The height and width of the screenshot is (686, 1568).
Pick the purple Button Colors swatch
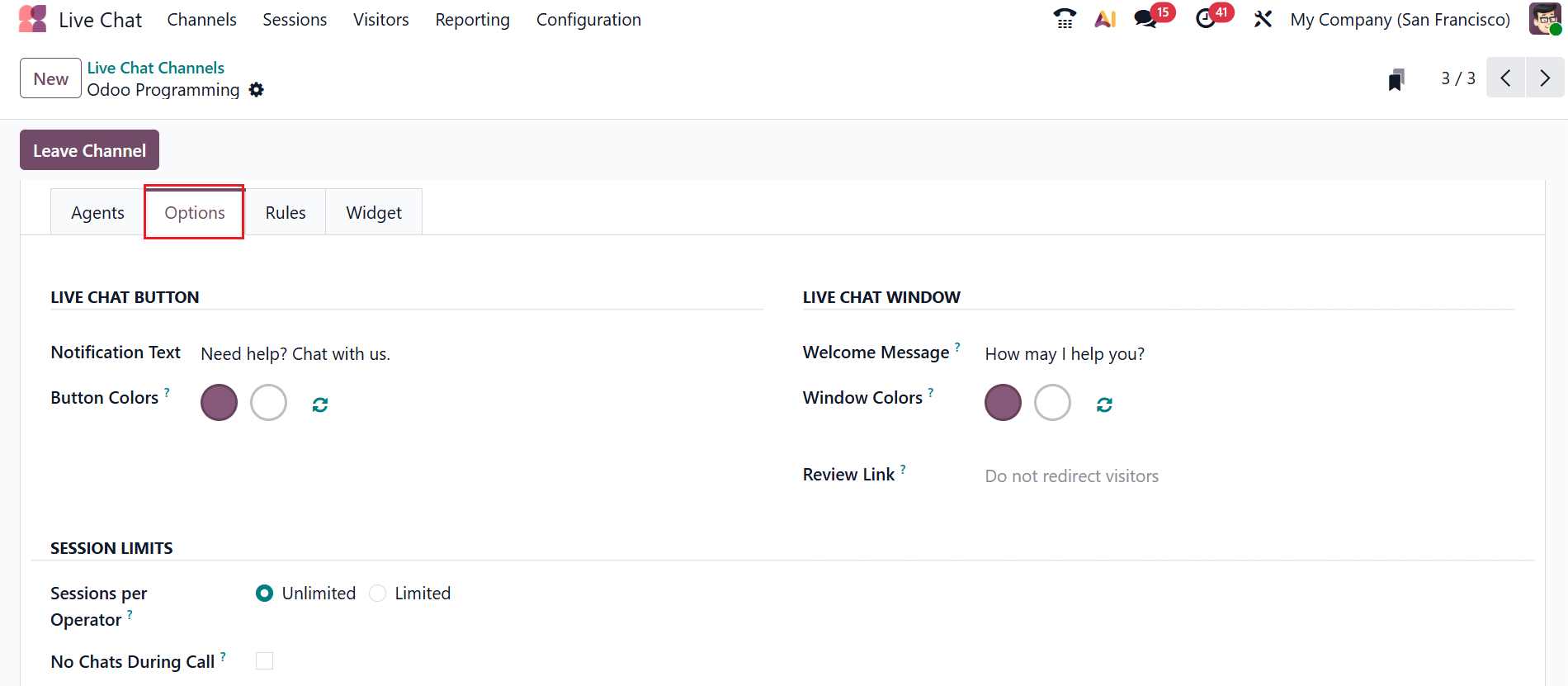tap(219, 403)
